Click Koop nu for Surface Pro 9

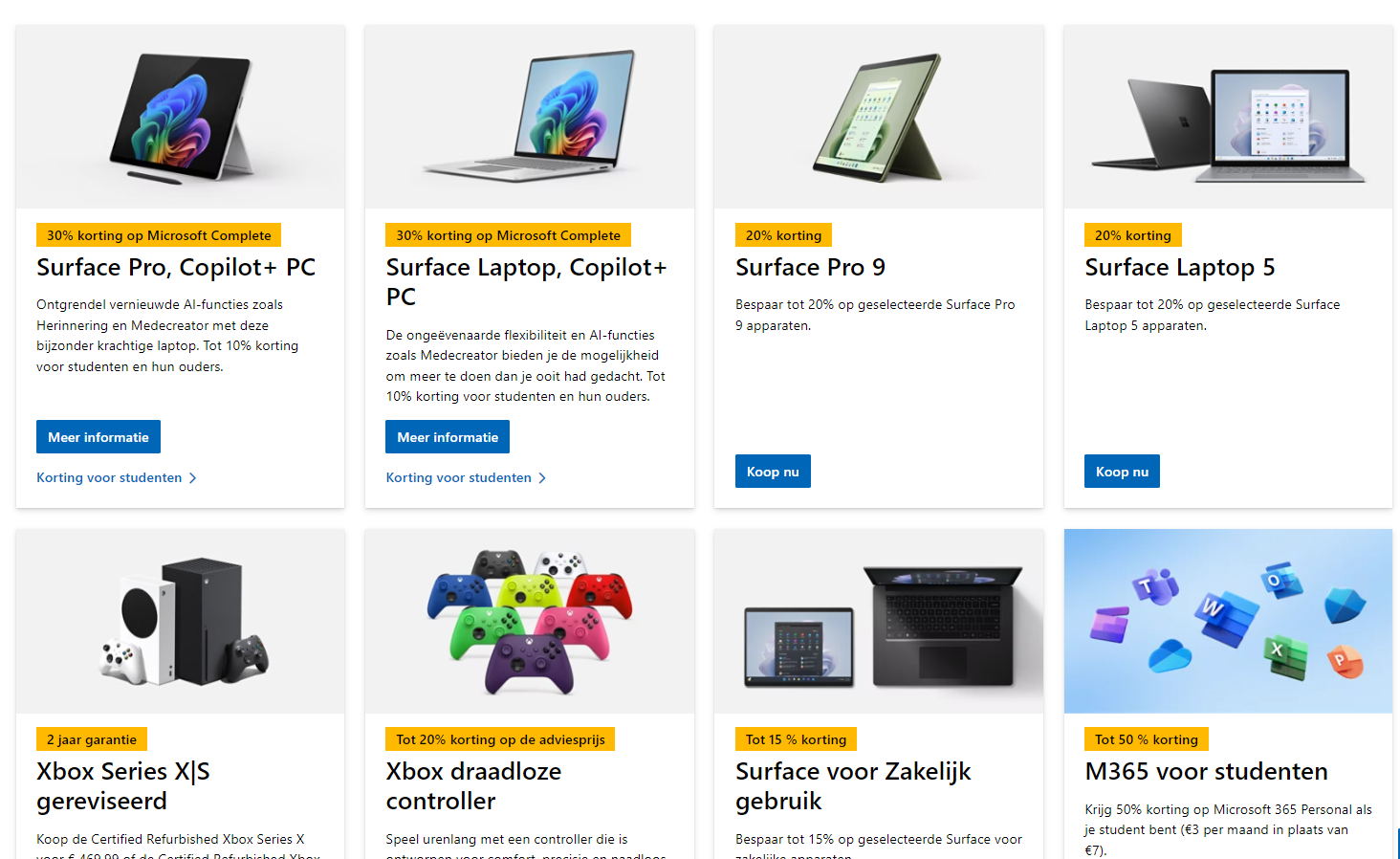[773, 472]
